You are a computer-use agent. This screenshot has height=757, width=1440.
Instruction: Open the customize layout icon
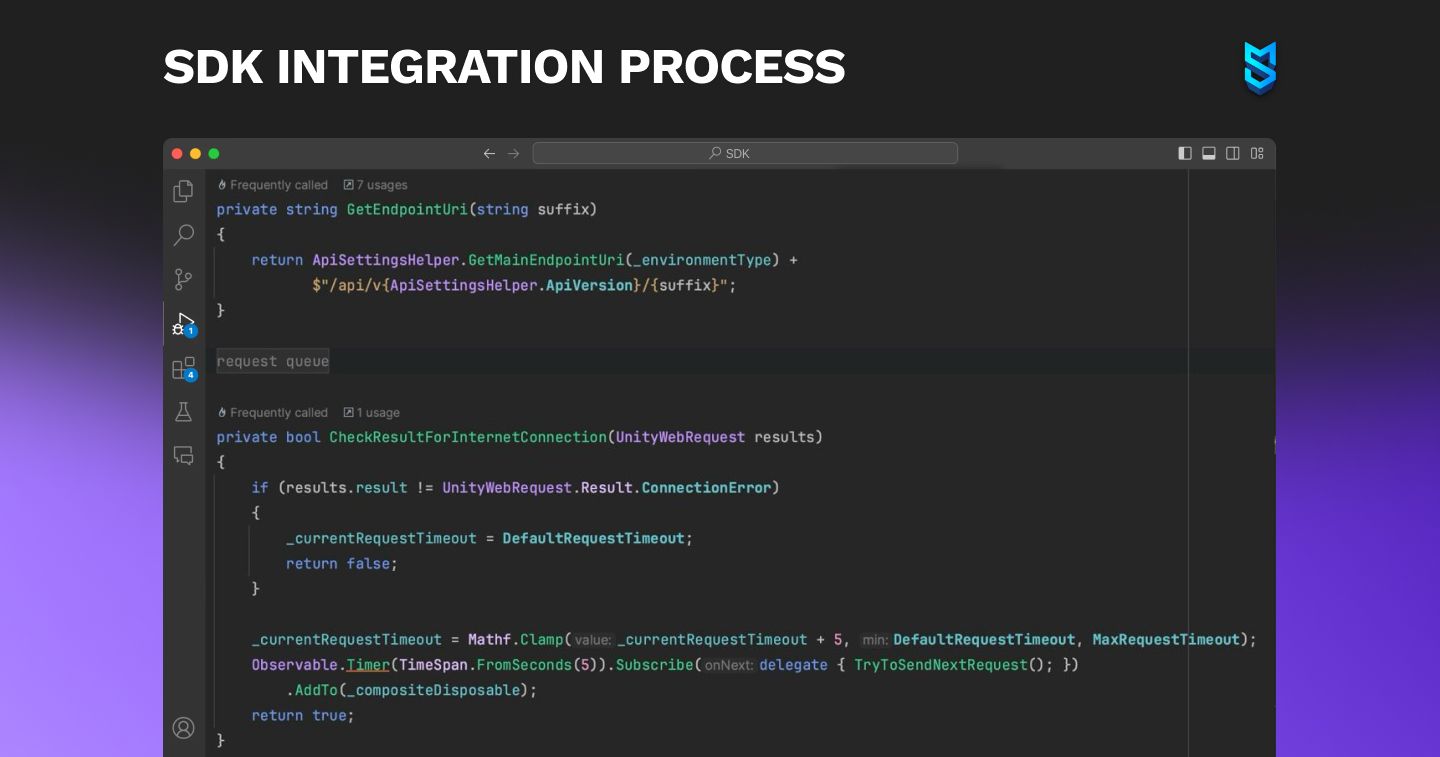[x=1257, y=153]
